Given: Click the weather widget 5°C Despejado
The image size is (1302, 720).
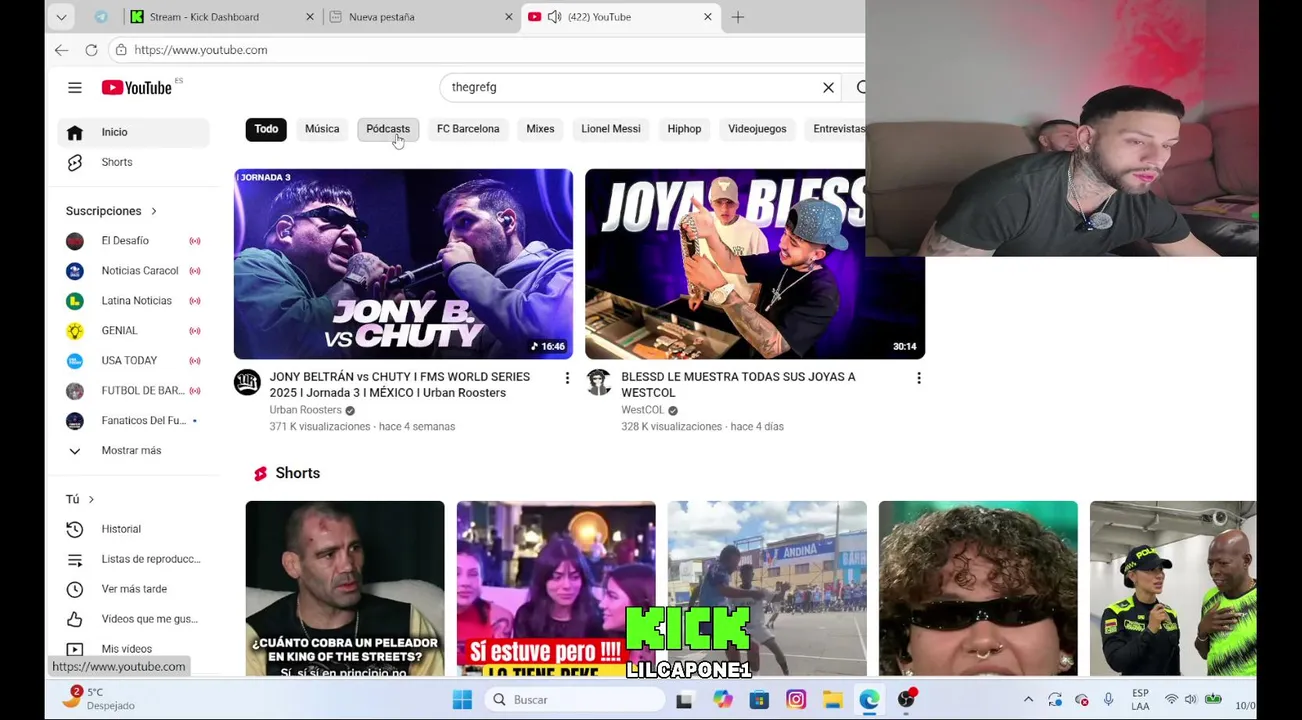Looking at the screenshot, I should coord(98,699).
